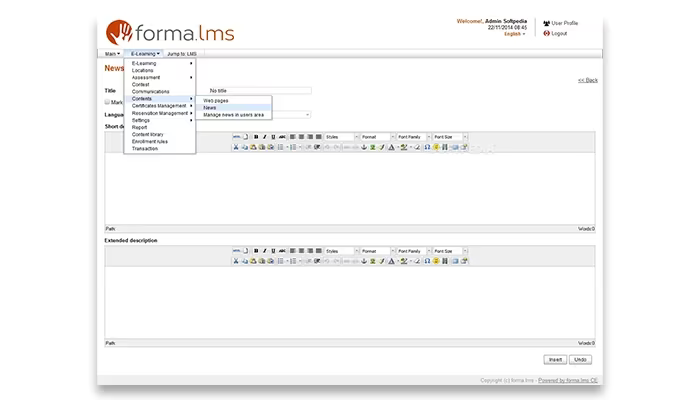
Task: Open Certificates Management menu entry
Action: [160, 106]
